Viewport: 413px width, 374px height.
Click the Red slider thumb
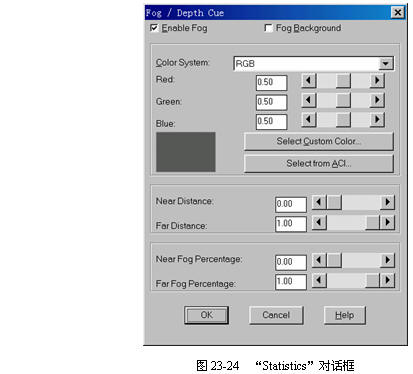tap(343, 80)
